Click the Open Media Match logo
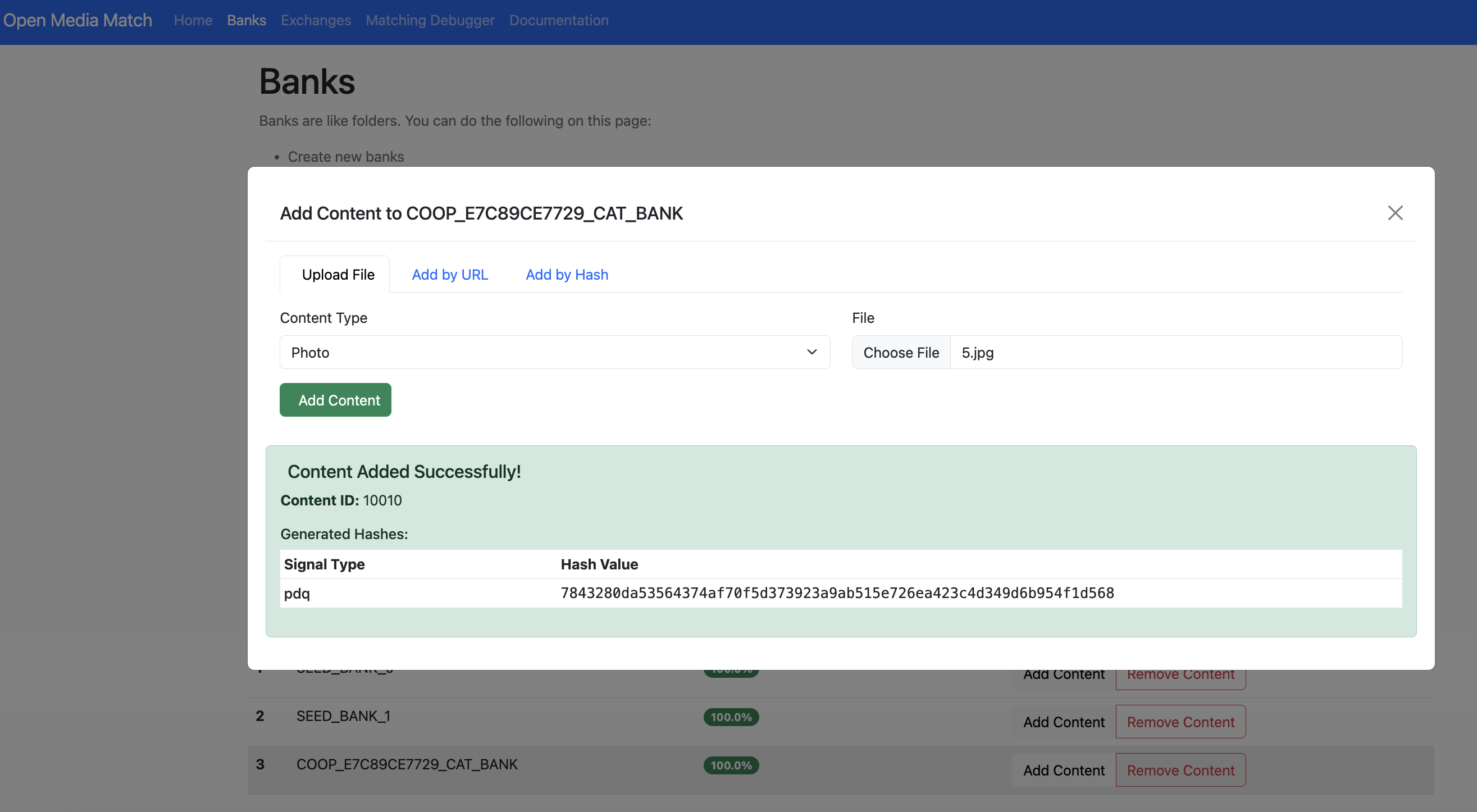The height and width of the screenshot is (812, 1477). [x=78, y=20]
